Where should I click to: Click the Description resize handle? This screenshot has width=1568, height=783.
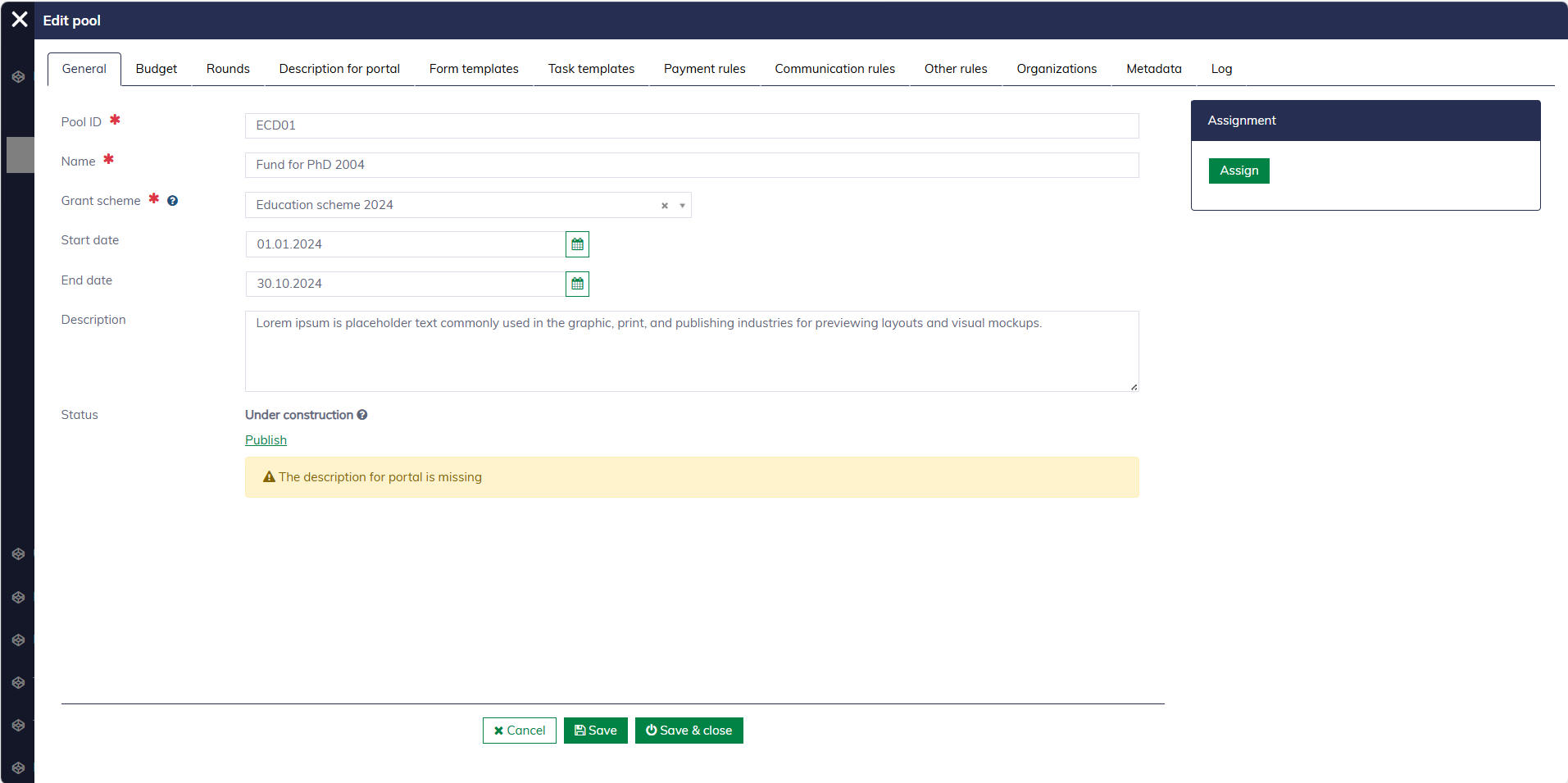1134,387
